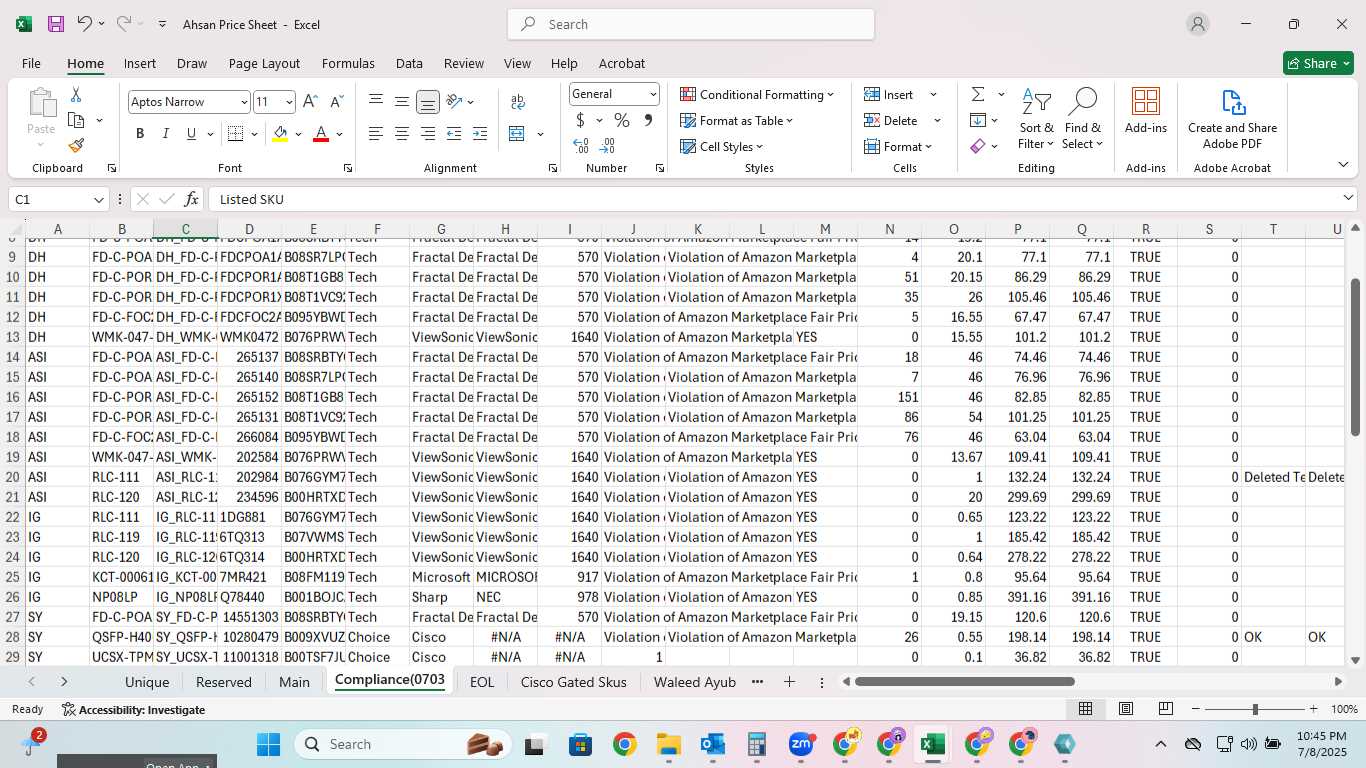Toggle Bottom Align for cell
1366x768 pixels.
pyautogui.click(x=428, y=102)
